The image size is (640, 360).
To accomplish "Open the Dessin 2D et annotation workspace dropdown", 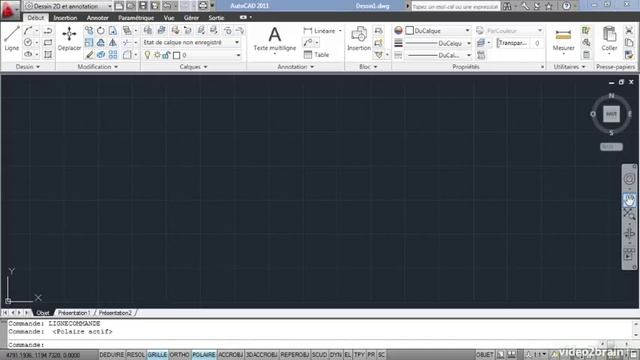I will click(x=69, y=6).
